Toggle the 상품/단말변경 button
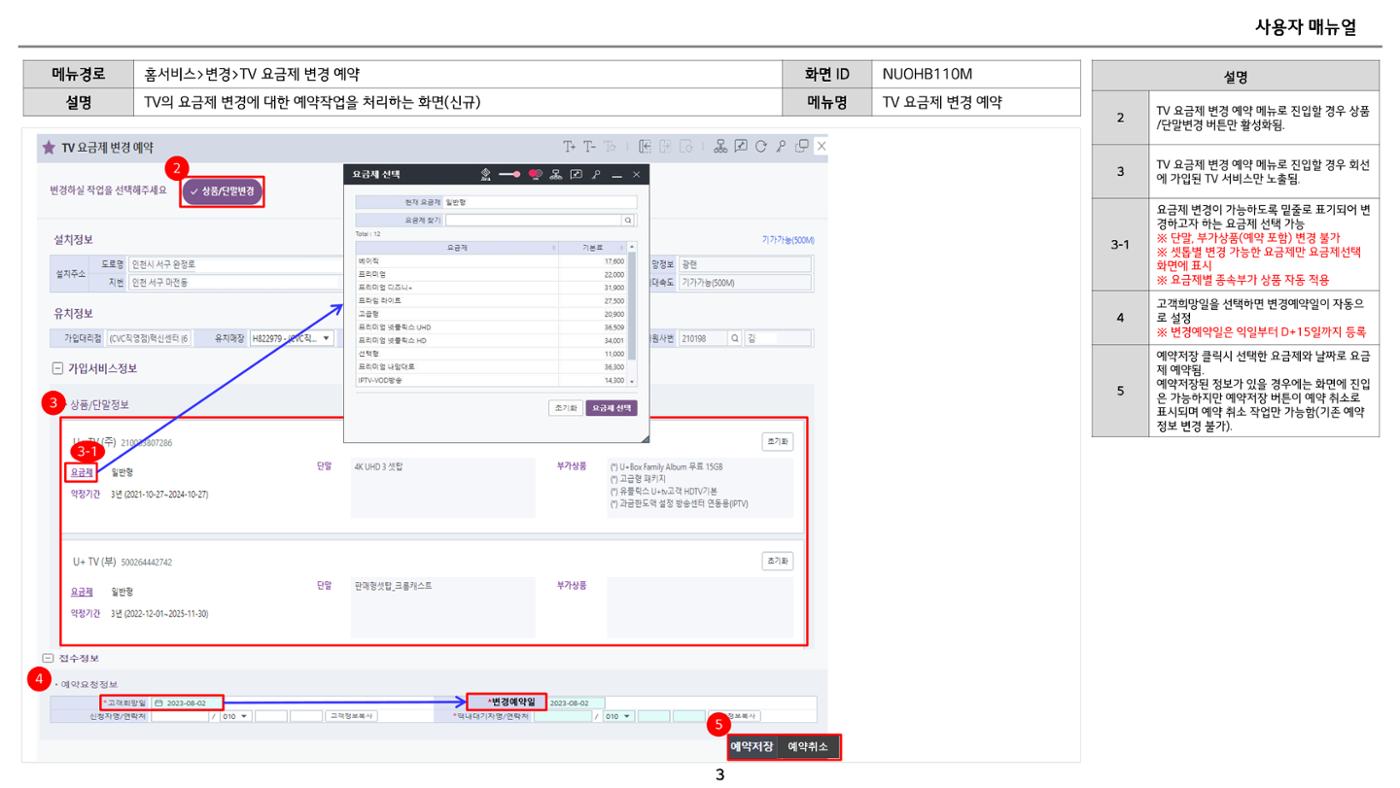 [x=222, y=189]
